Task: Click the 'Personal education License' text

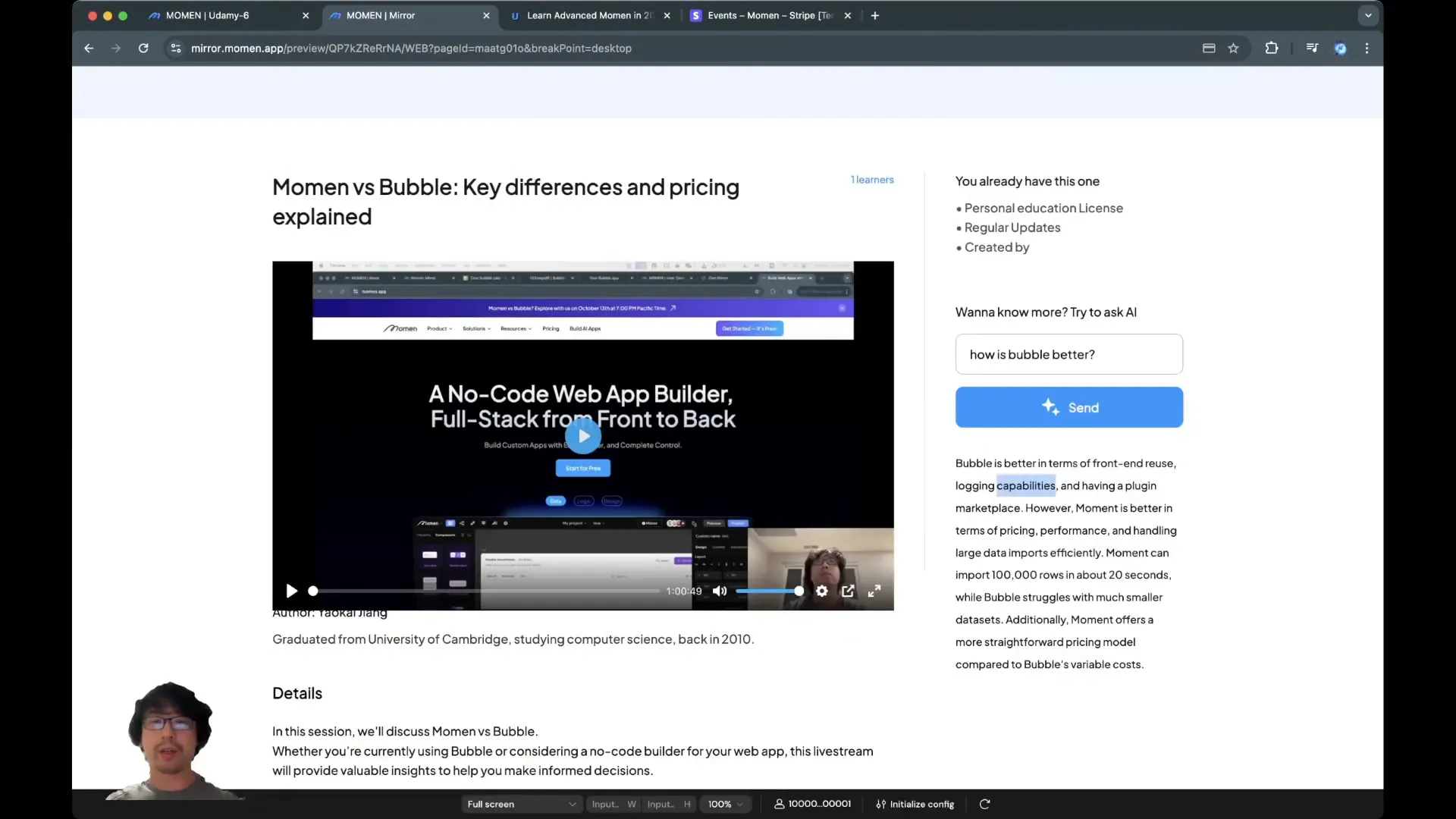Action: [1043, 208]
